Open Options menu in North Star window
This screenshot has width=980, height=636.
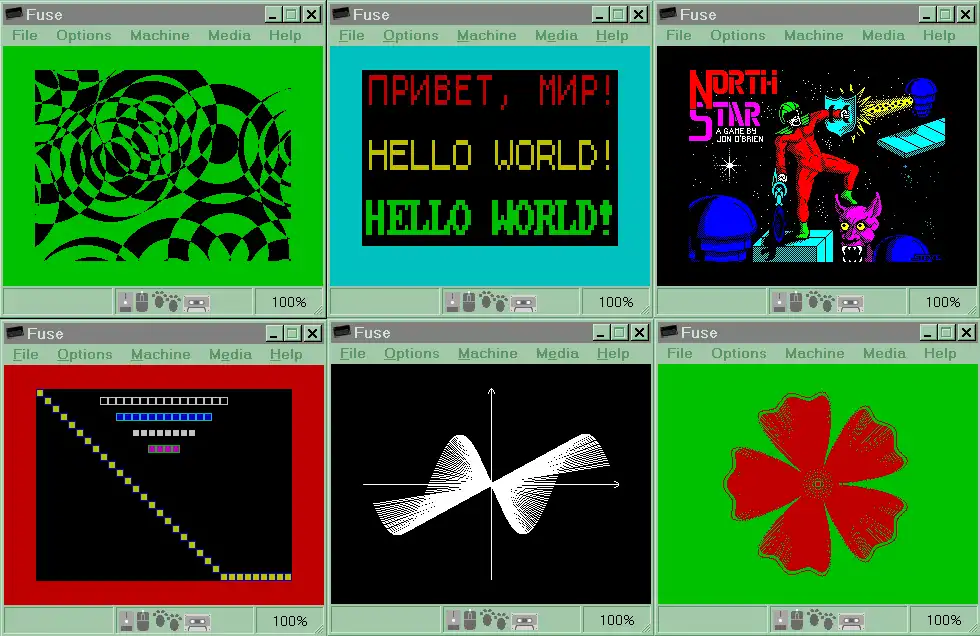[x=738, y=36]
